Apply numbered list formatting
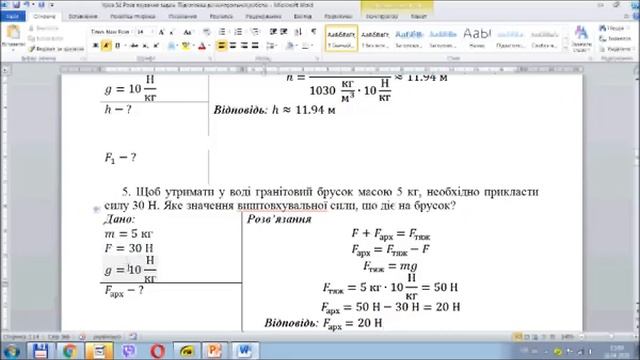Image resolution: width=640 pixels, height=360 pixels. pyautogui.click(x=239, y=32)
